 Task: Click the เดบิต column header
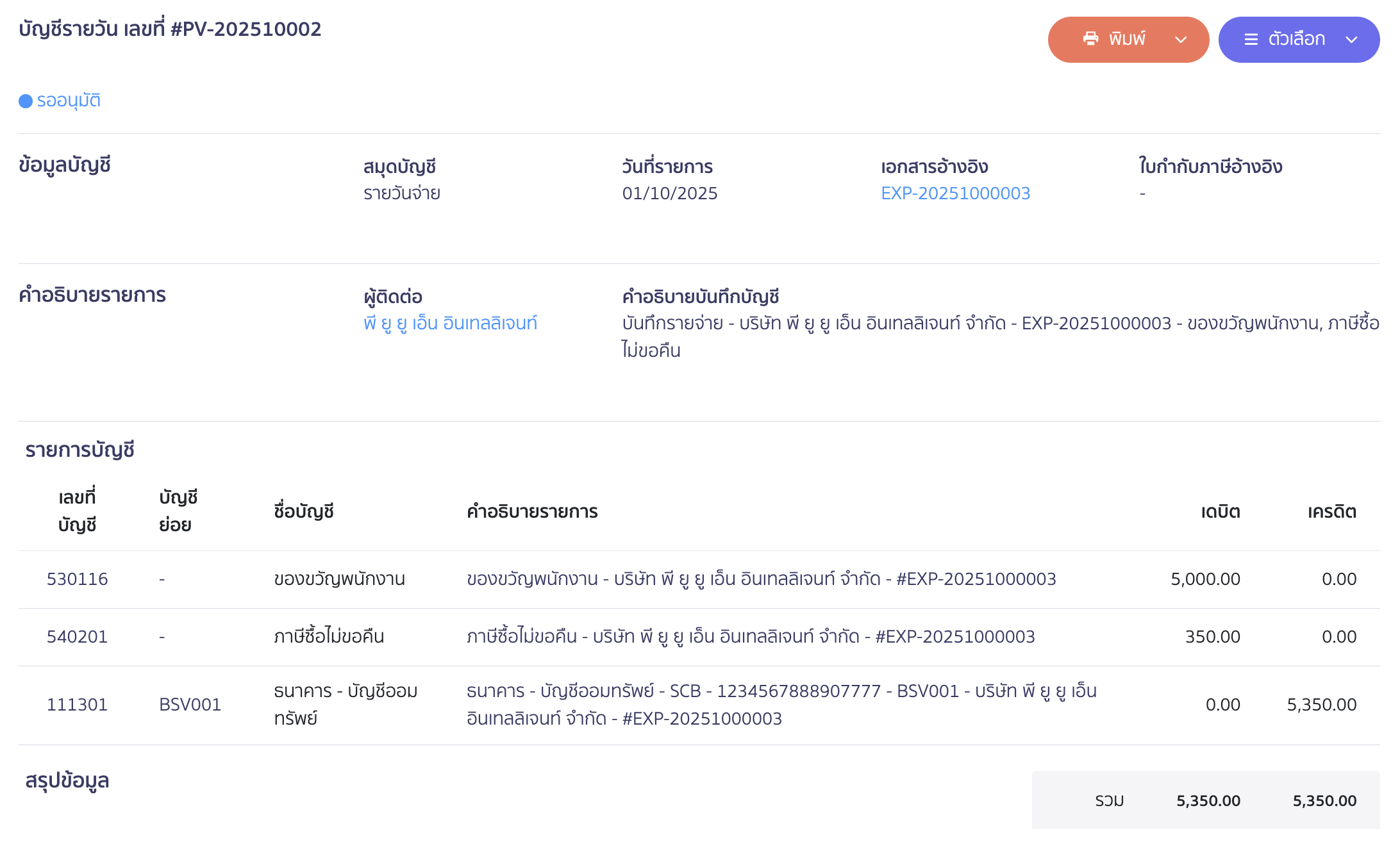(x=1220, y=512)
